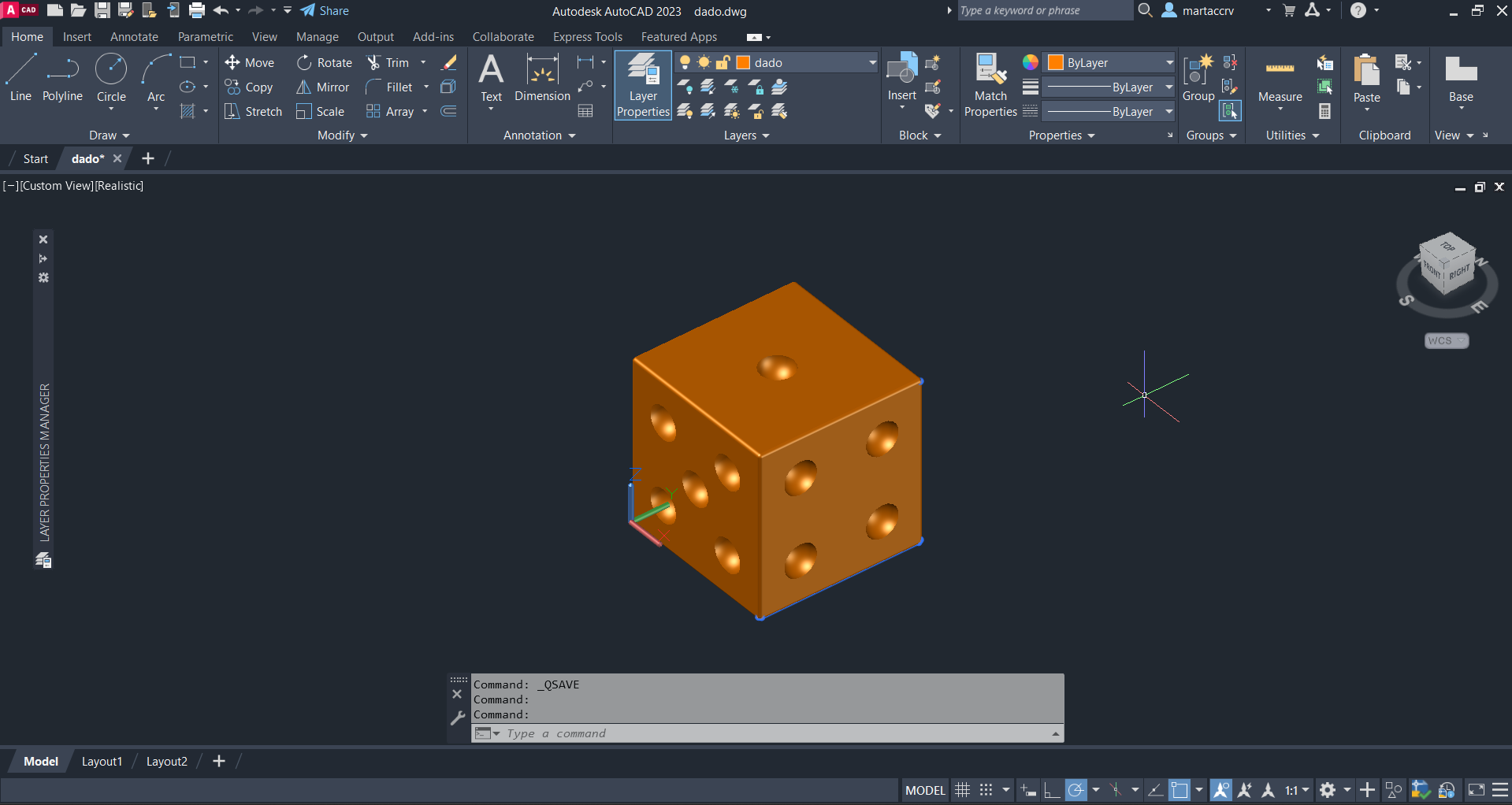The image size is (1512, 805).
Task: Switch to the Layout1 tab
Action: [x=102, y=761]
